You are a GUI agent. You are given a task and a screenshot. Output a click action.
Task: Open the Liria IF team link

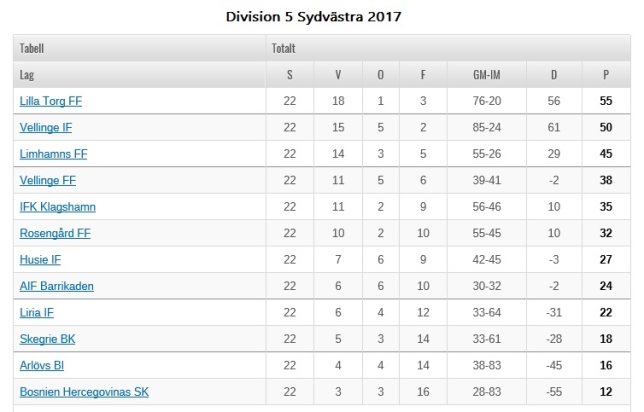(x=37, y=313)
